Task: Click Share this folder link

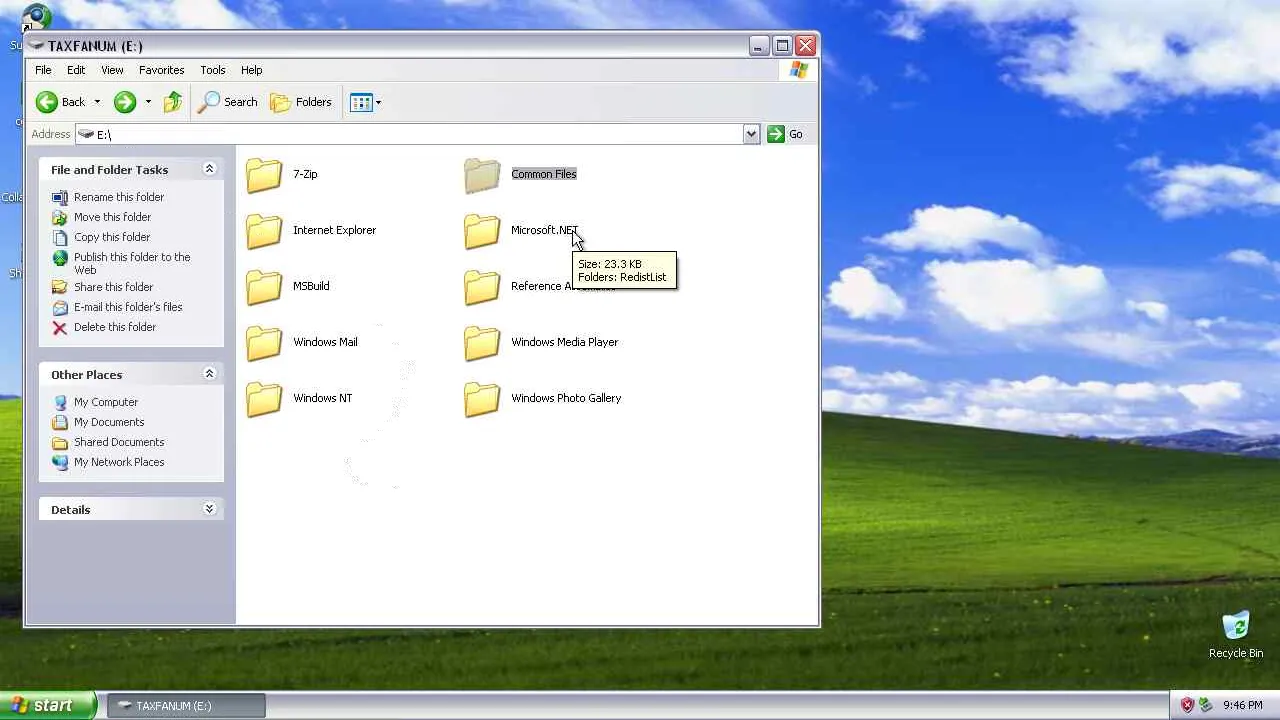Action: (113, 287)
